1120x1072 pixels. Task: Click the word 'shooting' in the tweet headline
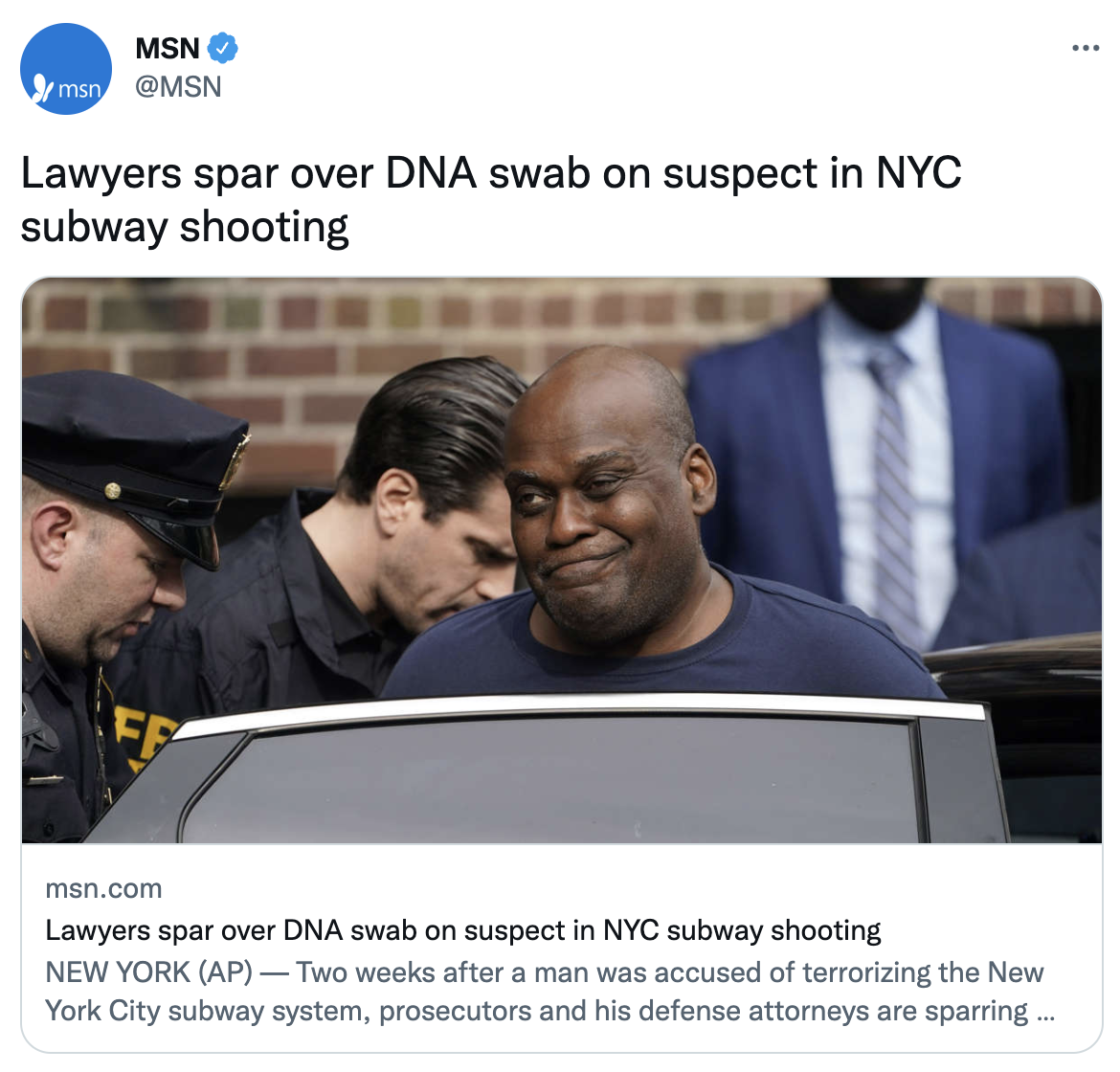(263, 227)
